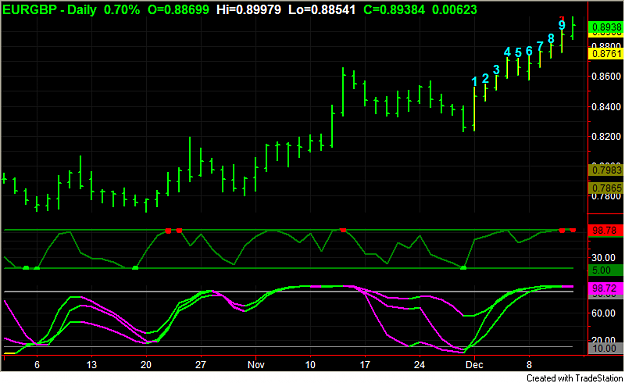Click cyan sequential count number 4
Viewport: 625px width, 383px height.
507,52
